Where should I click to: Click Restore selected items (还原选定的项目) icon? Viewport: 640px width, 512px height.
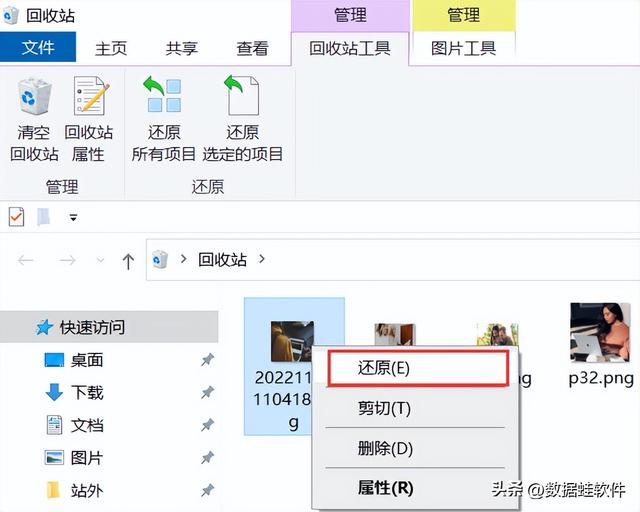(242, 95)
